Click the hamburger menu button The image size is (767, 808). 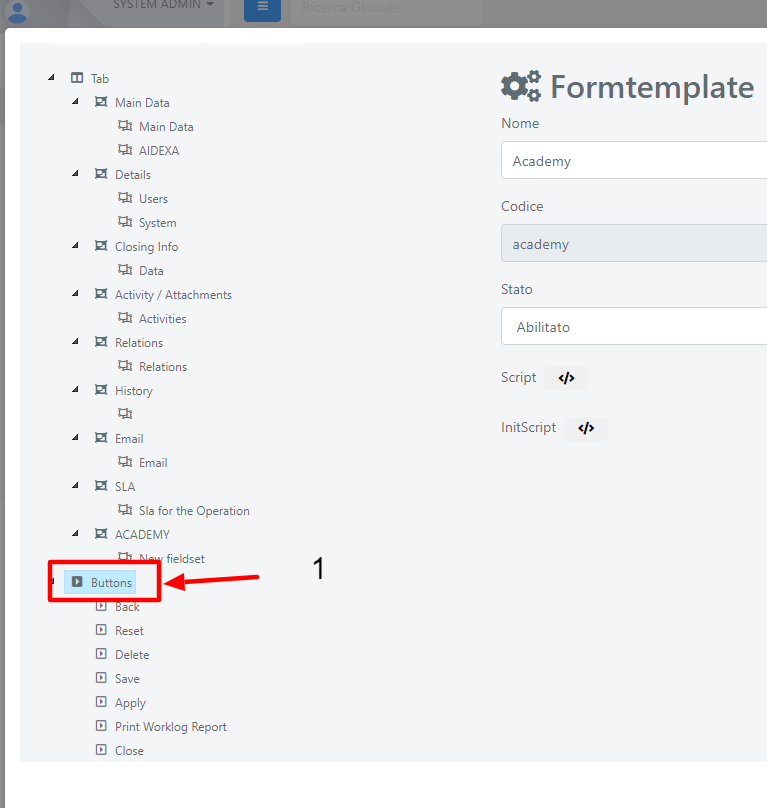262,8
